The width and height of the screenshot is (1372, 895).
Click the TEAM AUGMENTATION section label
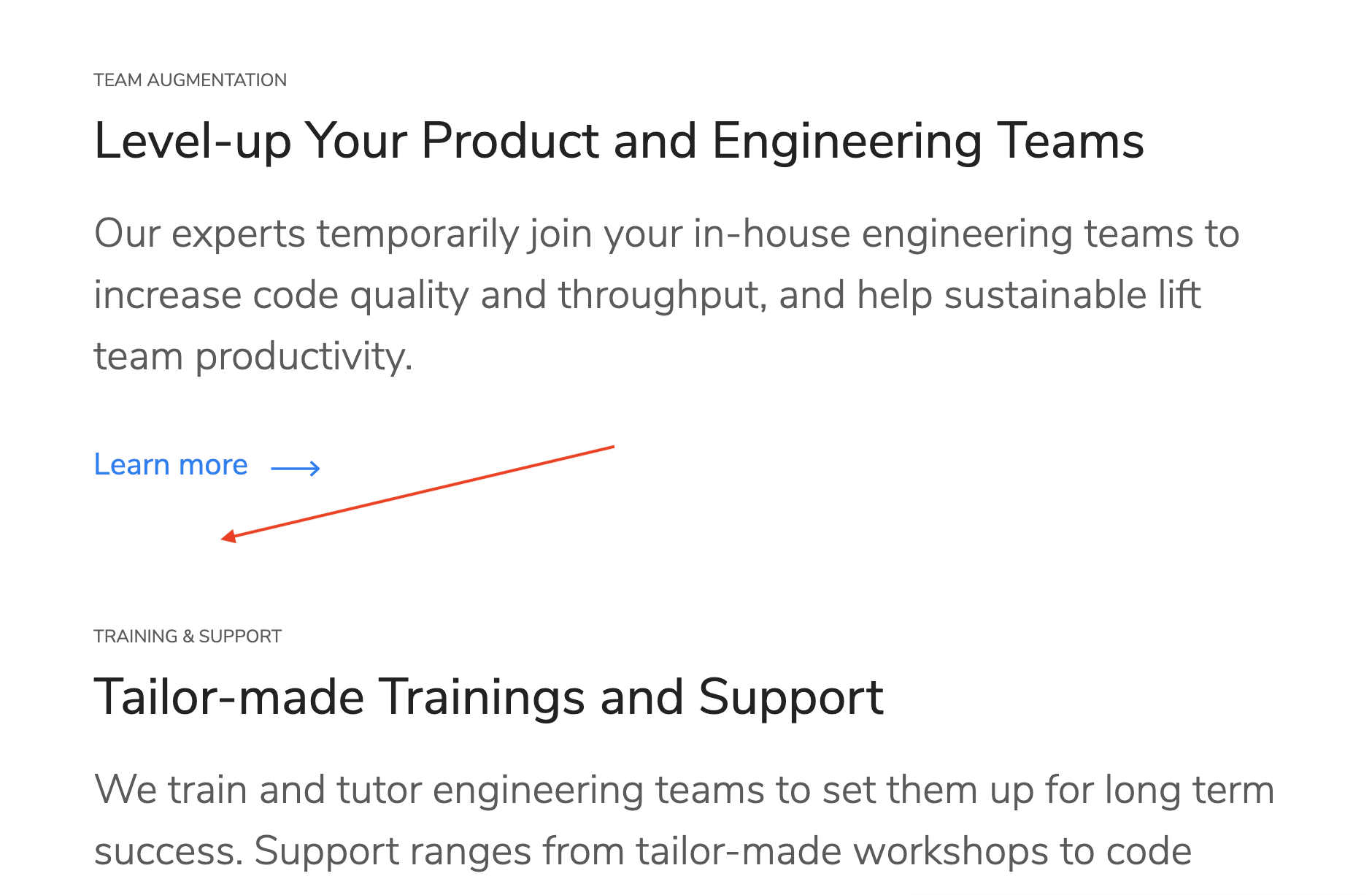(x=189, y=80)
